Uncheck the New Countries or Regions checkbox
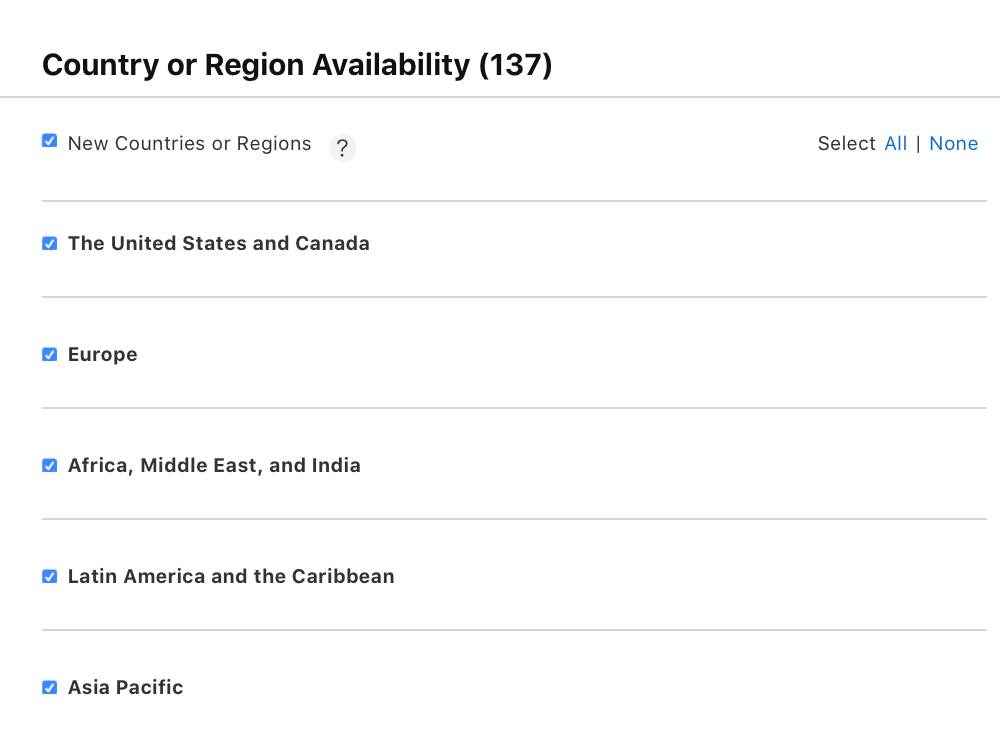 (x=50, y=141)
